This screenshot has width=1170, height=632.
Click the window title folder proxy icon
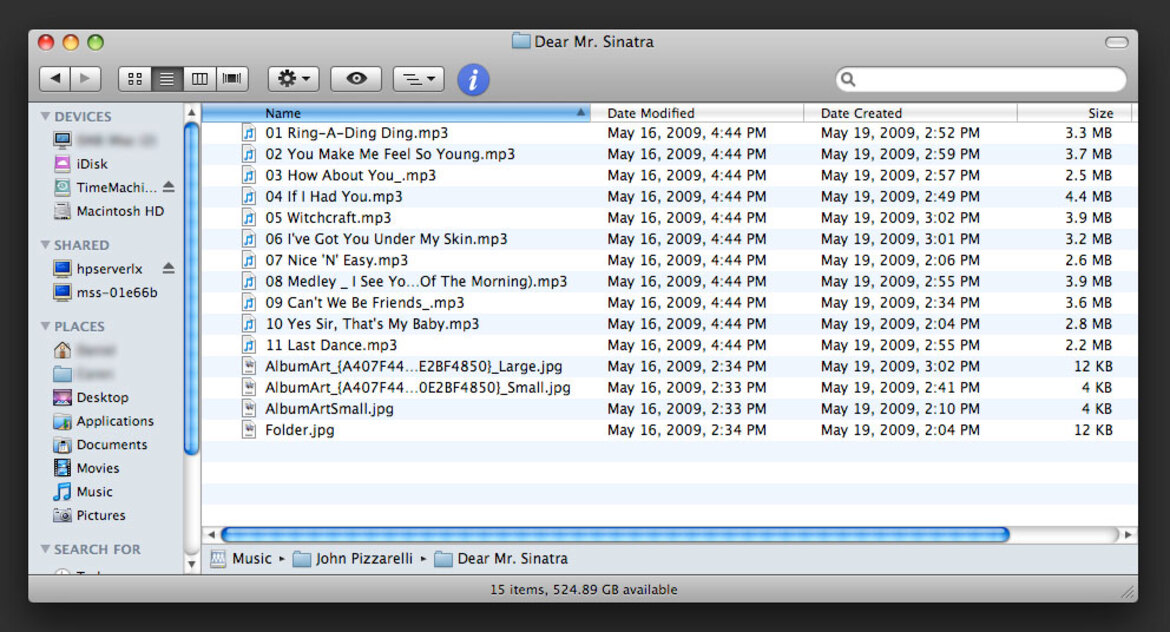tap(521, 41)
